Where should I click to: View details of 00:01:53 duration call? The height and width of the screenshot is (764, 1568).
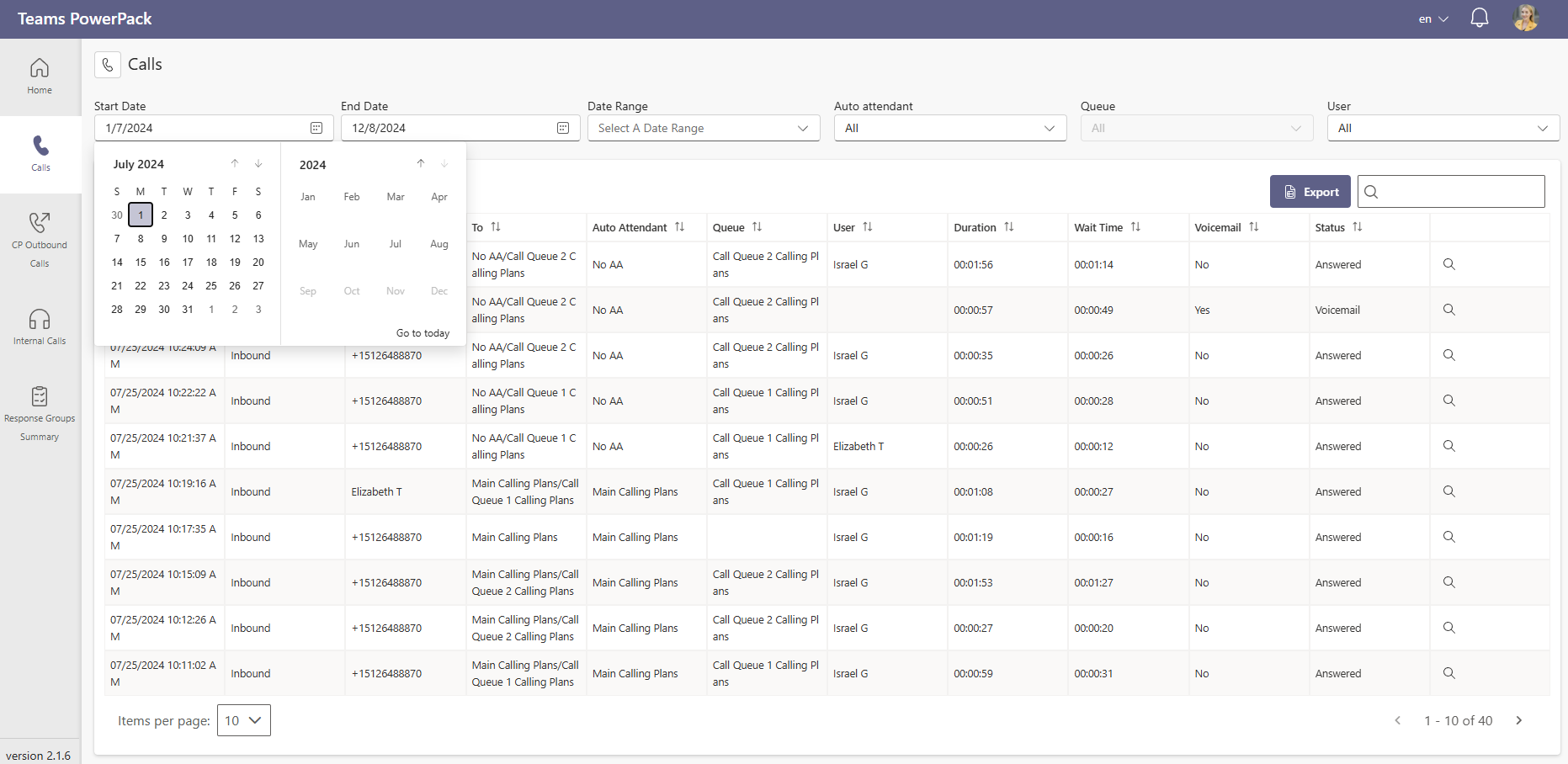click(x=1448, y=582)
